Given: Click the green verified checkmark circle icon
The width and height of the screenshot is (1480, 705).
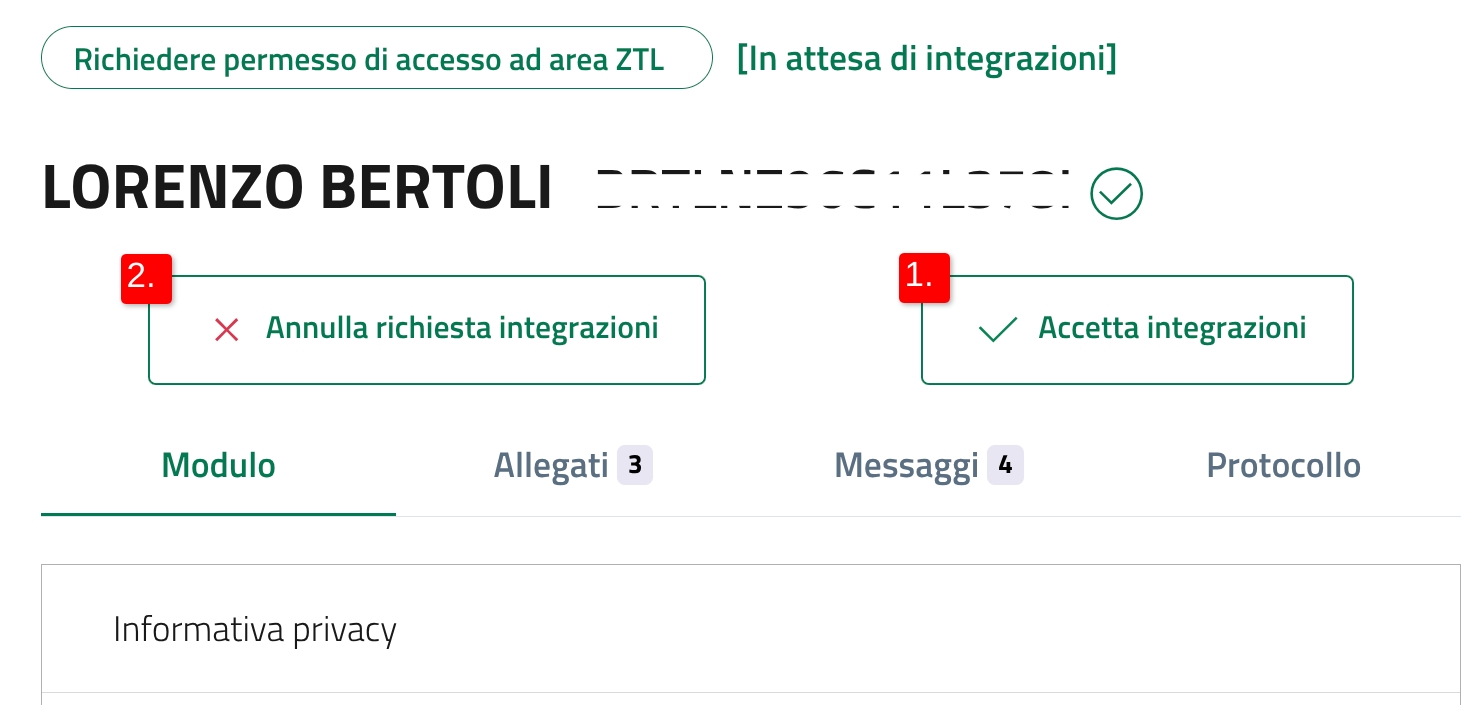Looking at the screenshot, I should point(1116,193).
